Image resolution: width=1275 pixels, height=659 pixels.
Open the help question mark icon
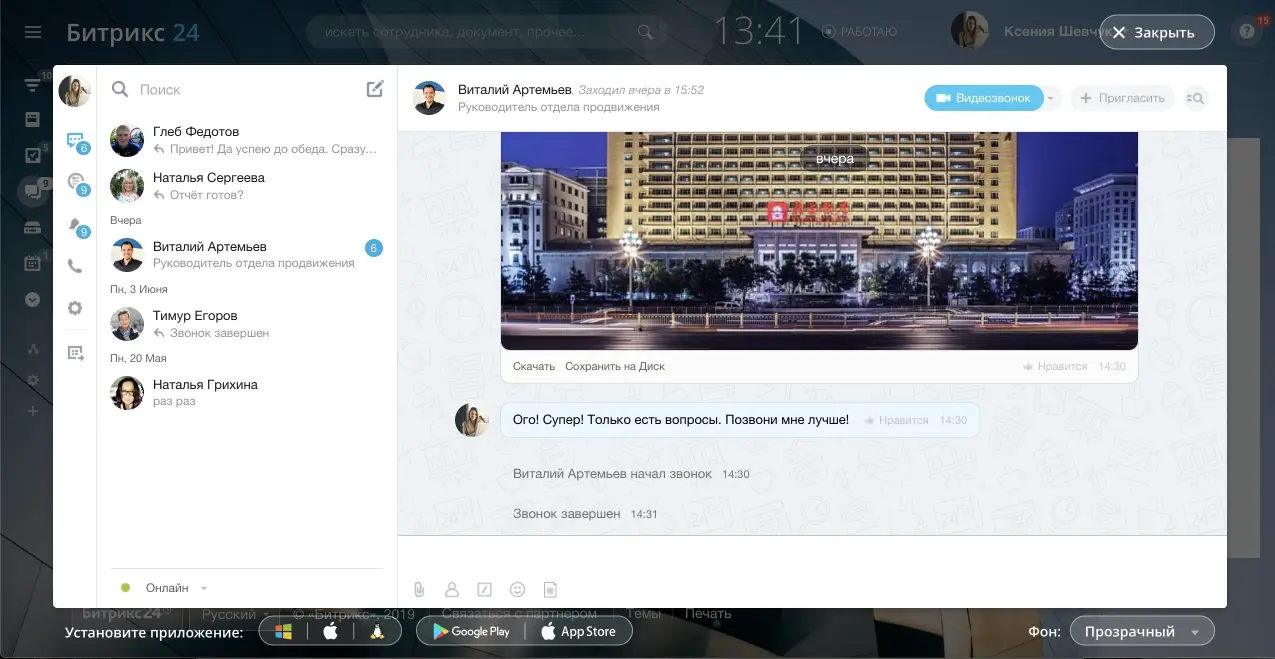[x=1246, y=31]
